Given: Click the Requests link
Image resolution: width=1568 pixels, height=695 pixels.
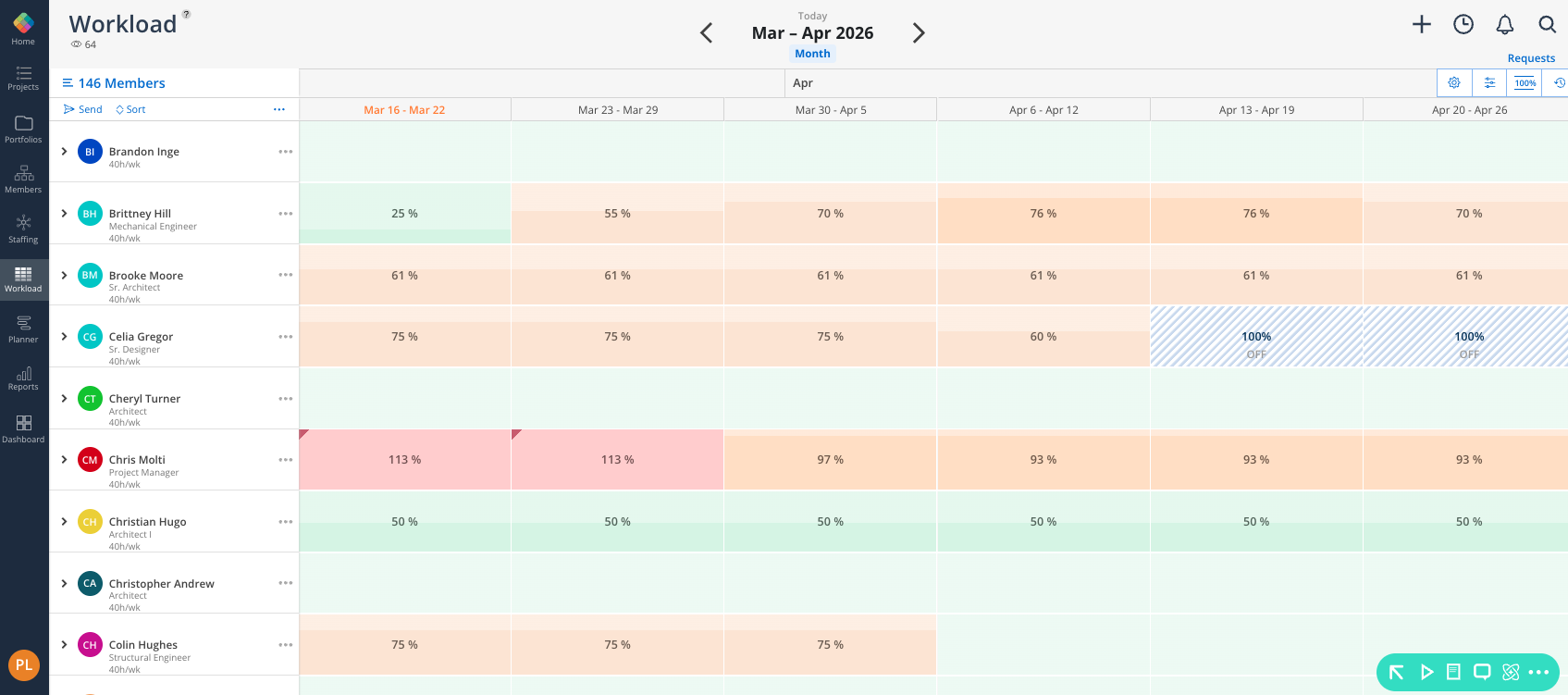Looking at the screenshot, I should [x=1531, y=58].
